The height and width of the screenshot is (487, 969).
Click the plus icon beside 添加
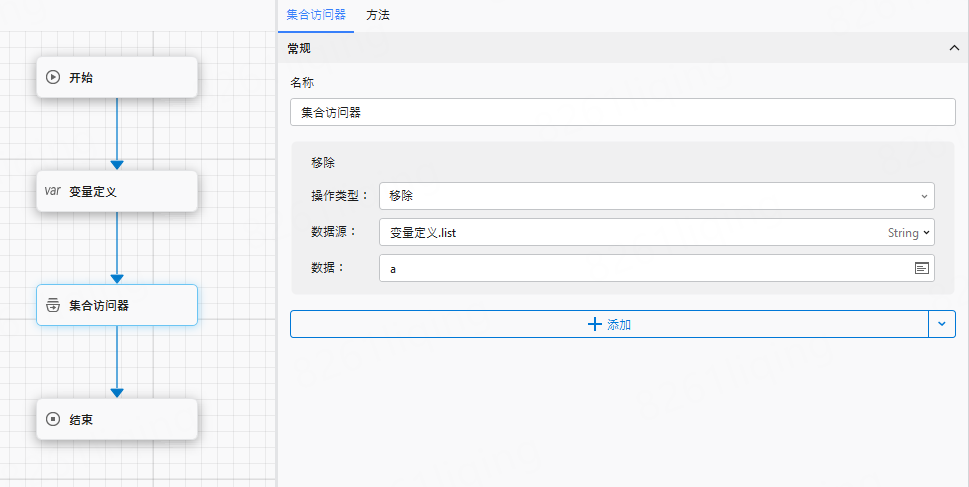[x=595, y=324]
